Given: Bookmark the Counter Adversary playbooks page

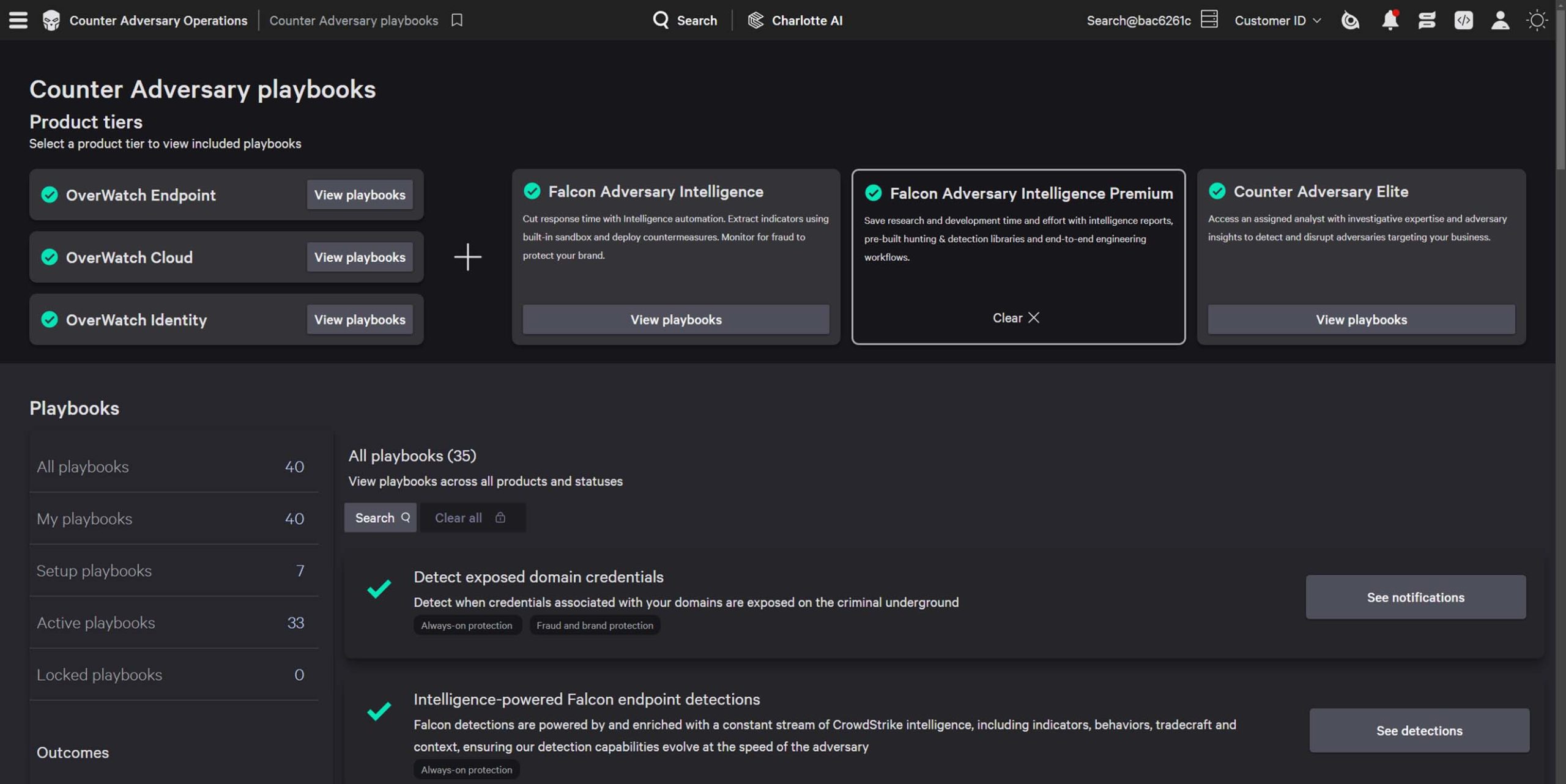Looking at the screenshot, I should coord(457,20).
